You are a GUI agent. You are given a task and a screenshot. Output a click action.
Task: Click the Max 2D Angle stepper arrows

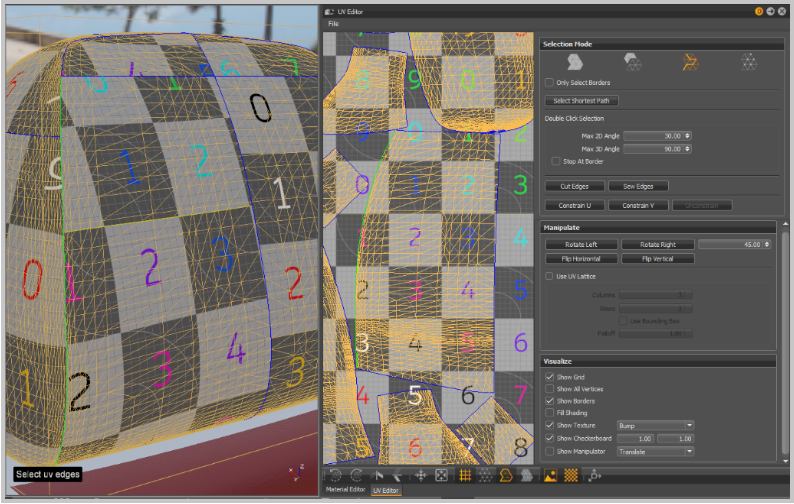[688, 136]
